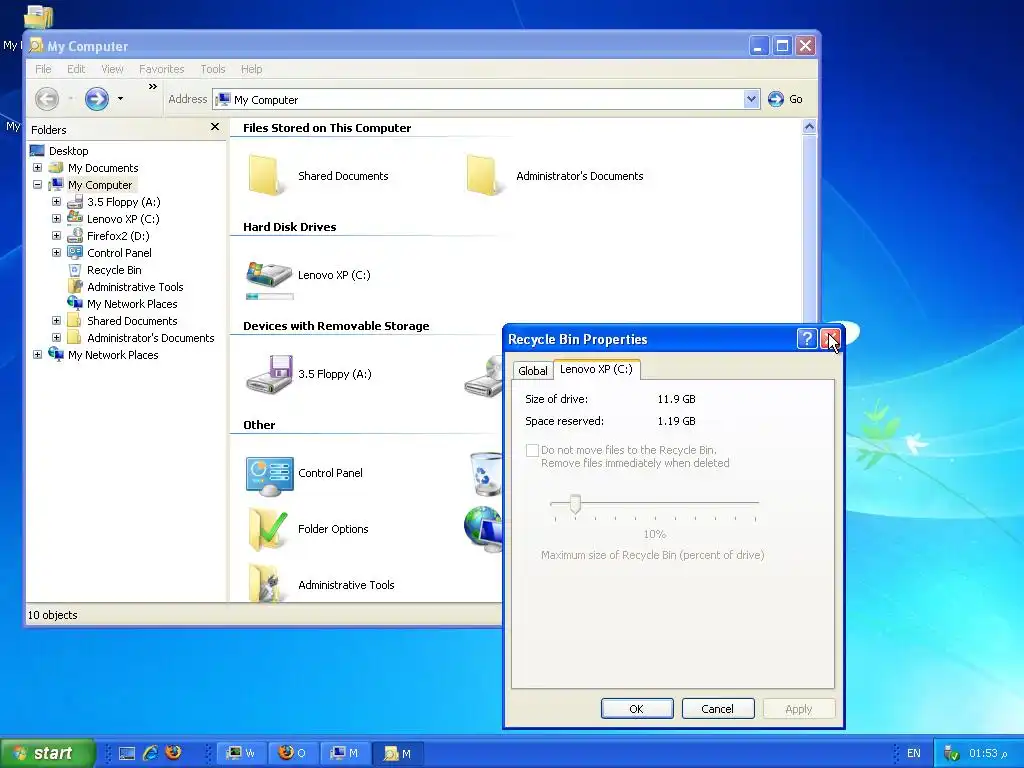Expand Administrator's Documents tree node
This screenshot has width=1024, height=768.
[x=56, y=338]
